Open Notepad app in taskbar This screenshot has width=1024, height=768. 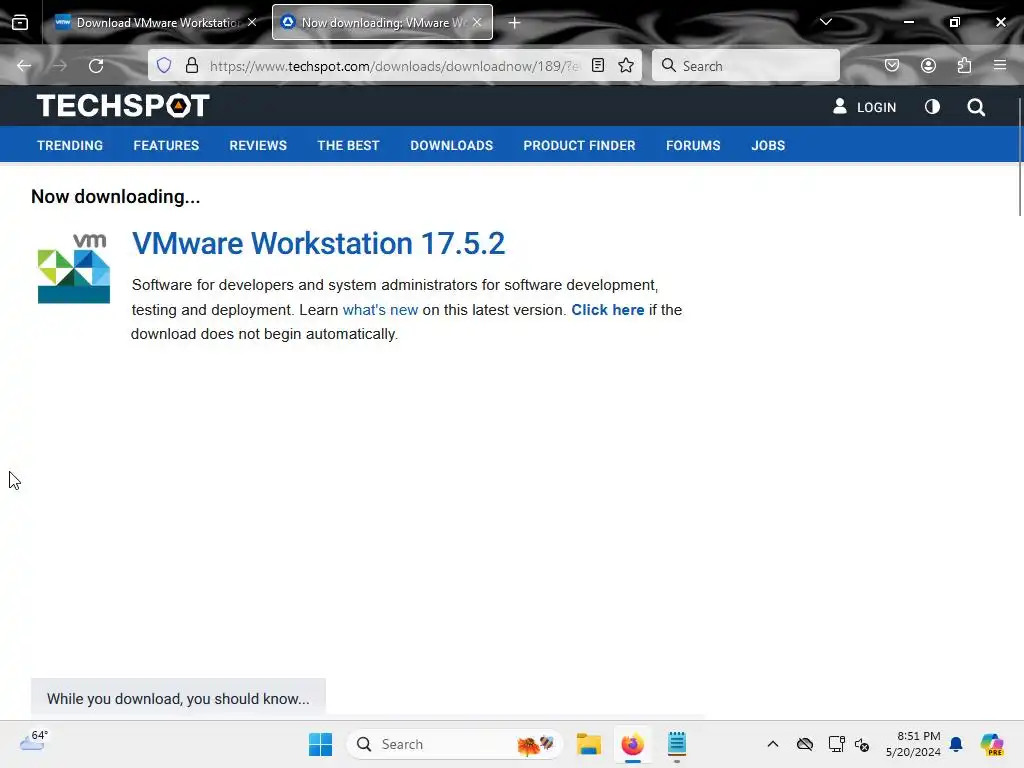tap(677, 744)
